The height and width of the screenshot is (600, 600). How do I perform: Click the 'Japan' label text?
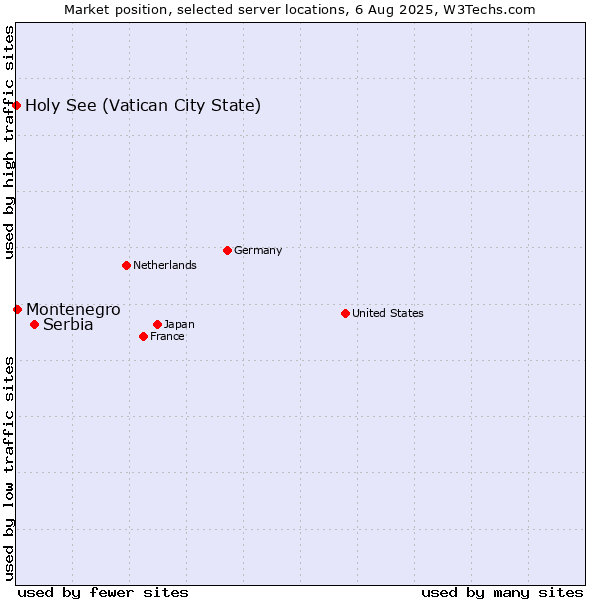click(179, 324)
